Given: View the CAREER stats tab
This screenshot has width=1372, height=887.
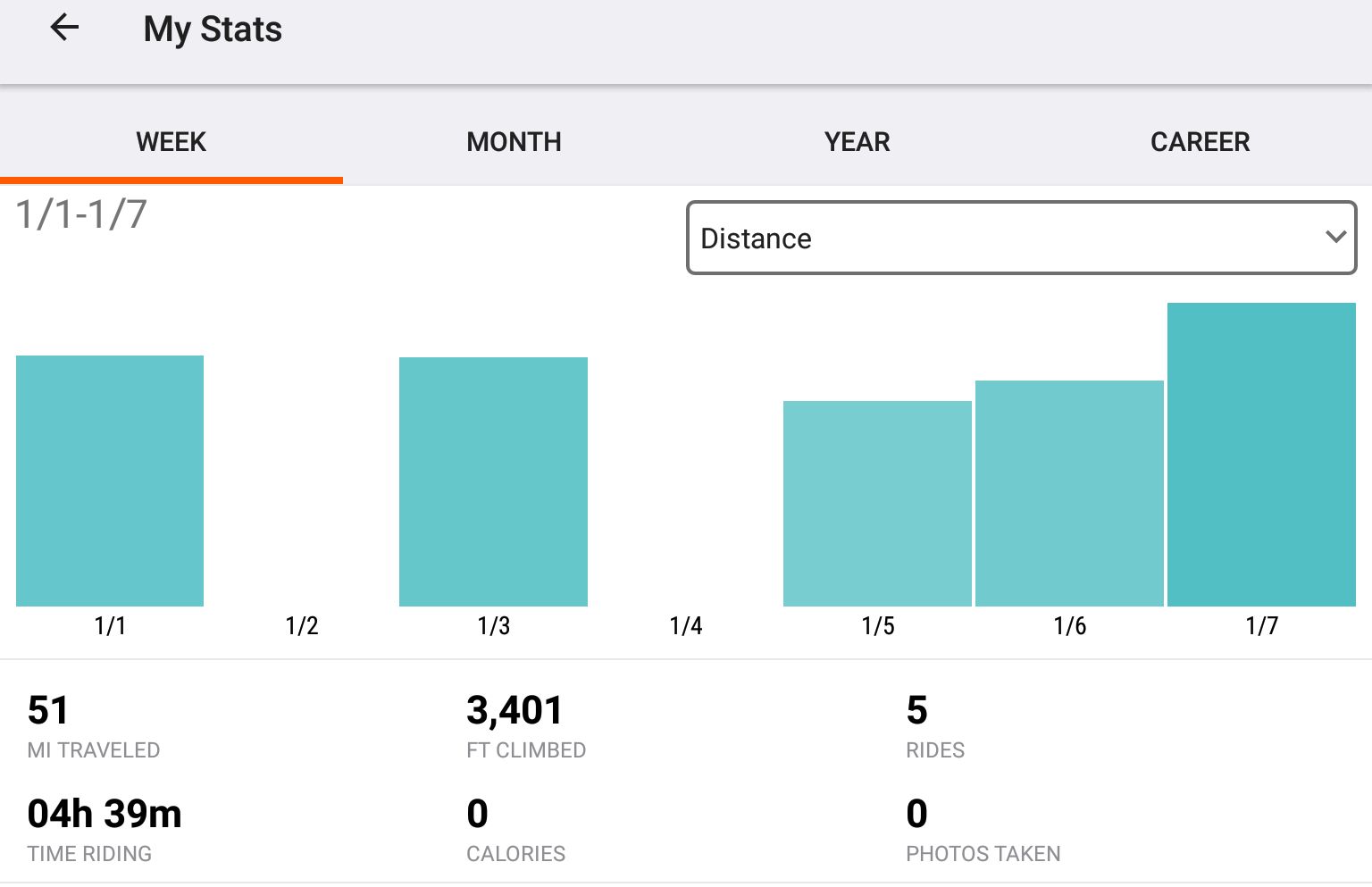Looking at the screenshot, I should coord(1200,142).
